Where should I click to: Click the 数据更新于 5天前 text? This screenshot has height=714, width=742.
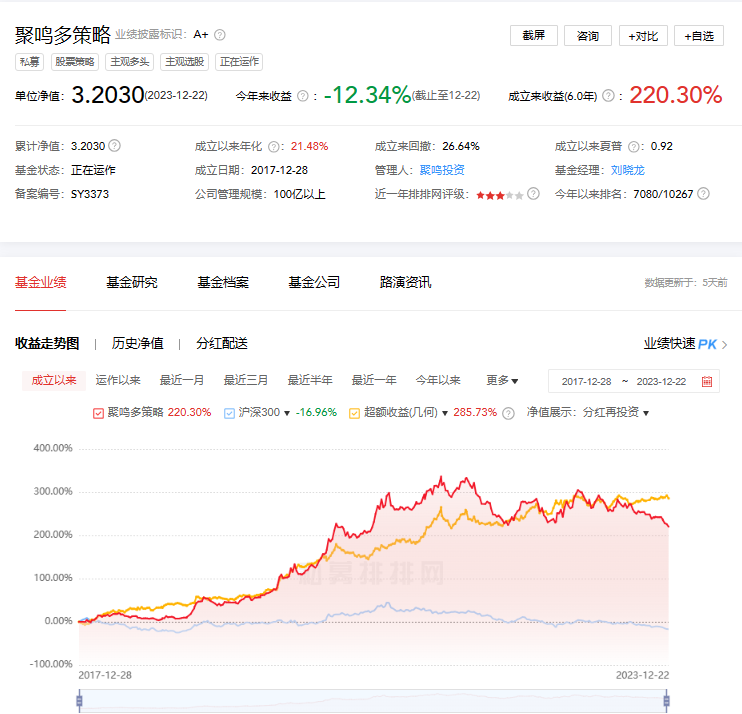pyautogui.click(x=686, y=283)
